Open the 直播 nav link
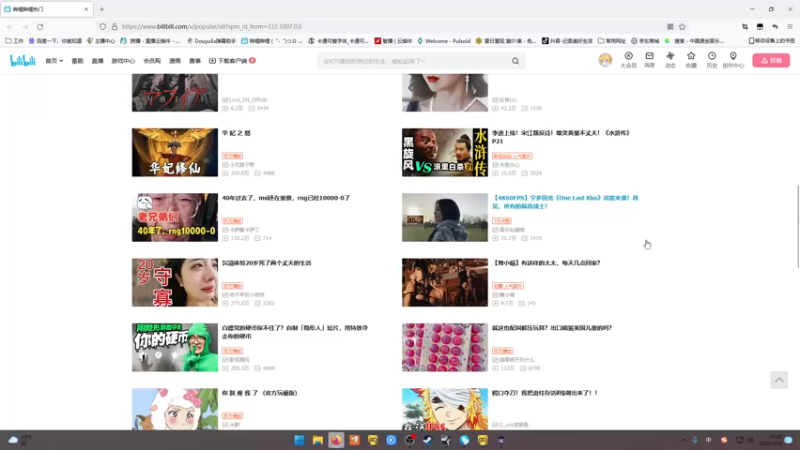The image size is (800, 450). click(97, 61)
